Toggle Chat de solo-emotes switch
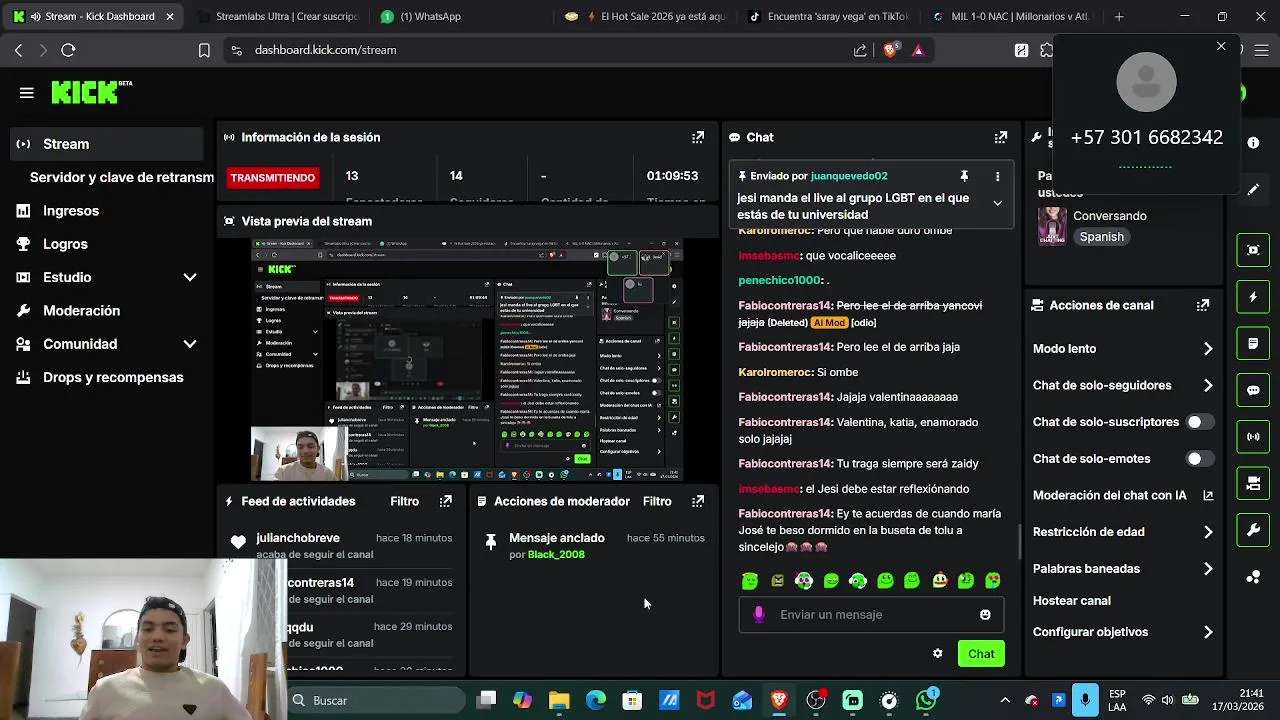Screen dimensions: 1280x720 (x=1200, y=459)
